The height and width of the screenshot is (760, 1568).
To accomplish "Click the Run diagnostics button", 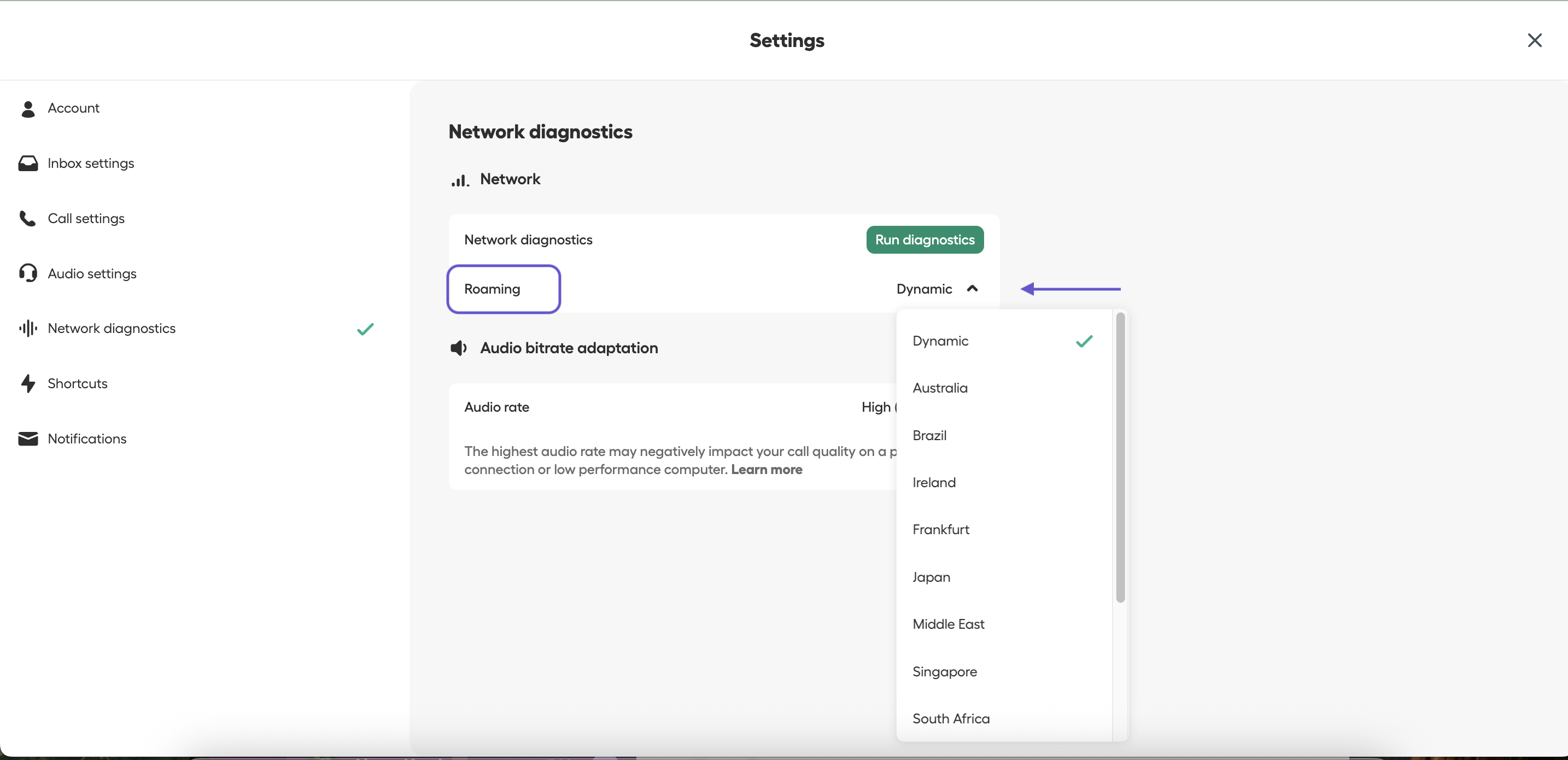I will tap(925, 240).
